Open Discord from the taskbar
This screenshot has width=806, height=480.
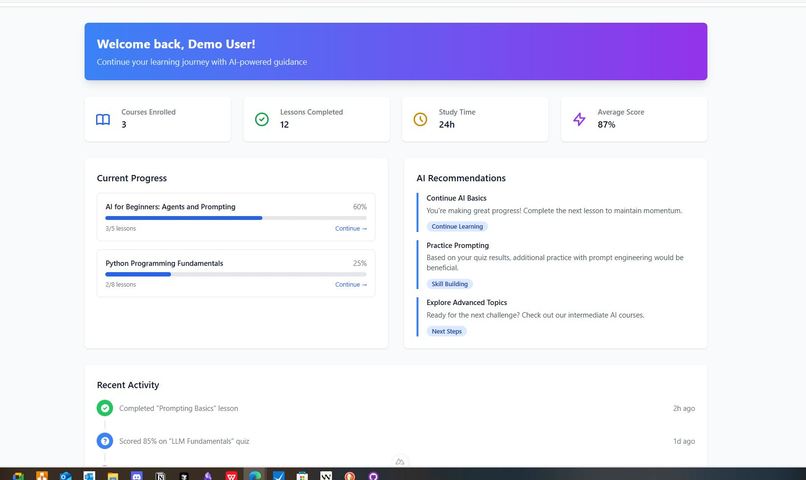tap(137, 475)
